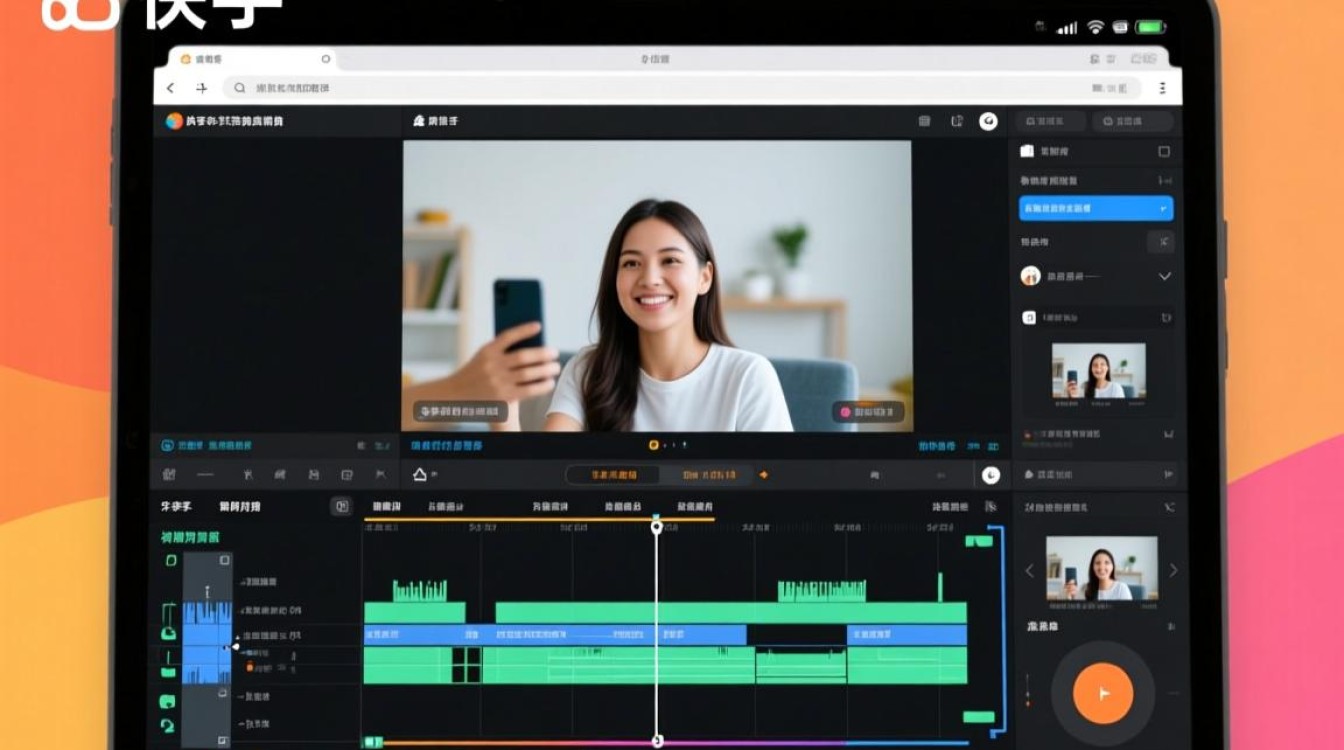Viewport: 1344px width, 750px height.
Task: Click the white folder icon in the right panel
Action: (1027, 151)
